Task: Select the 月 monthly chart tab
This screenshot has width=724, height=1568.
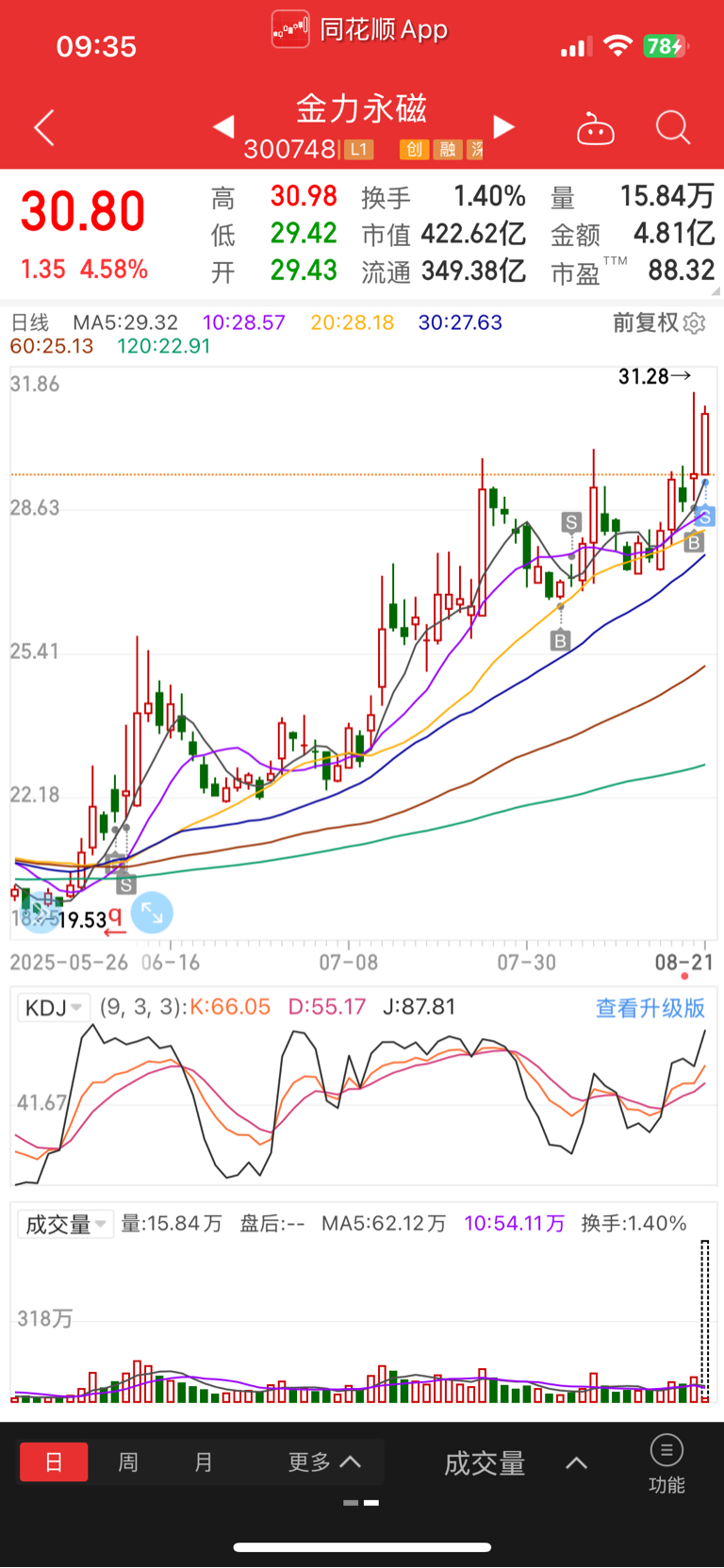Action: point(204,1462)
